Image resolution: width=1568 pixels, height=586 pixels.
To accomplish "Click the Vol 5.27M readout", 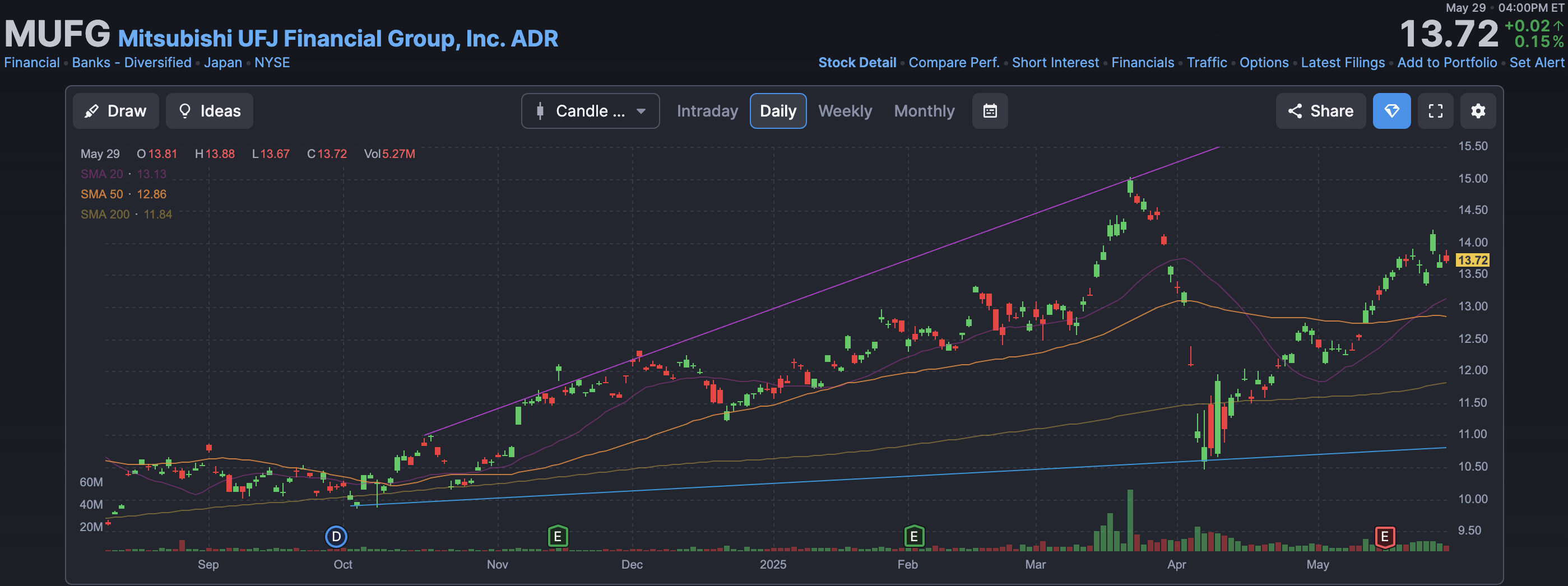I will pyautogui.click(x=389, y=154).
